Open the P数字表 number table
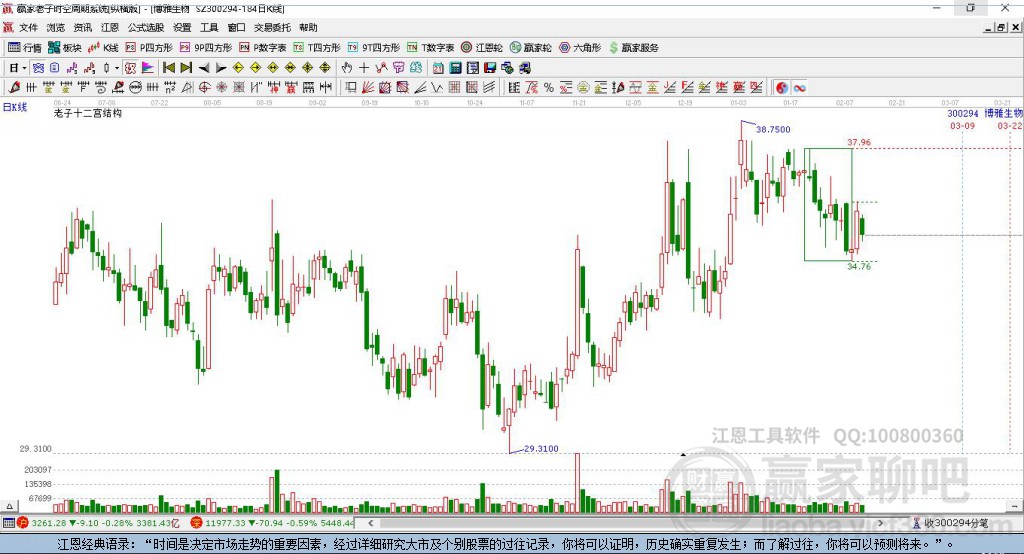Screen dimensions: 1024x554 point(263,48)
